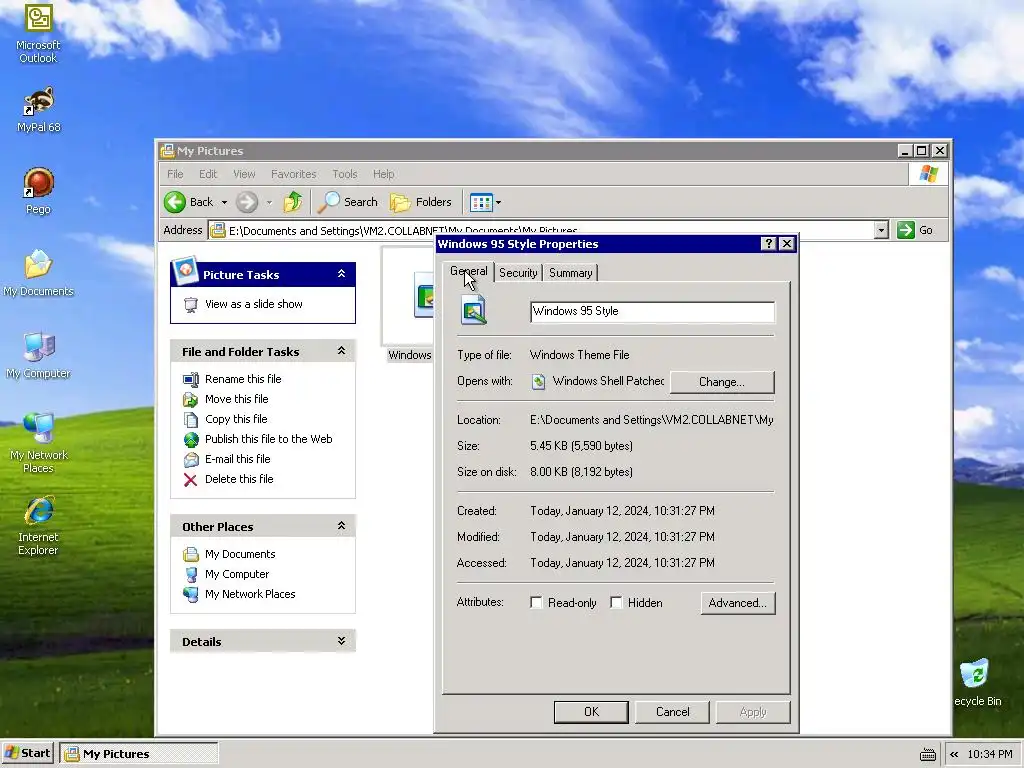1024x768 pixels.
Task: Switch to the Security tab
Action: coord(518,273)
